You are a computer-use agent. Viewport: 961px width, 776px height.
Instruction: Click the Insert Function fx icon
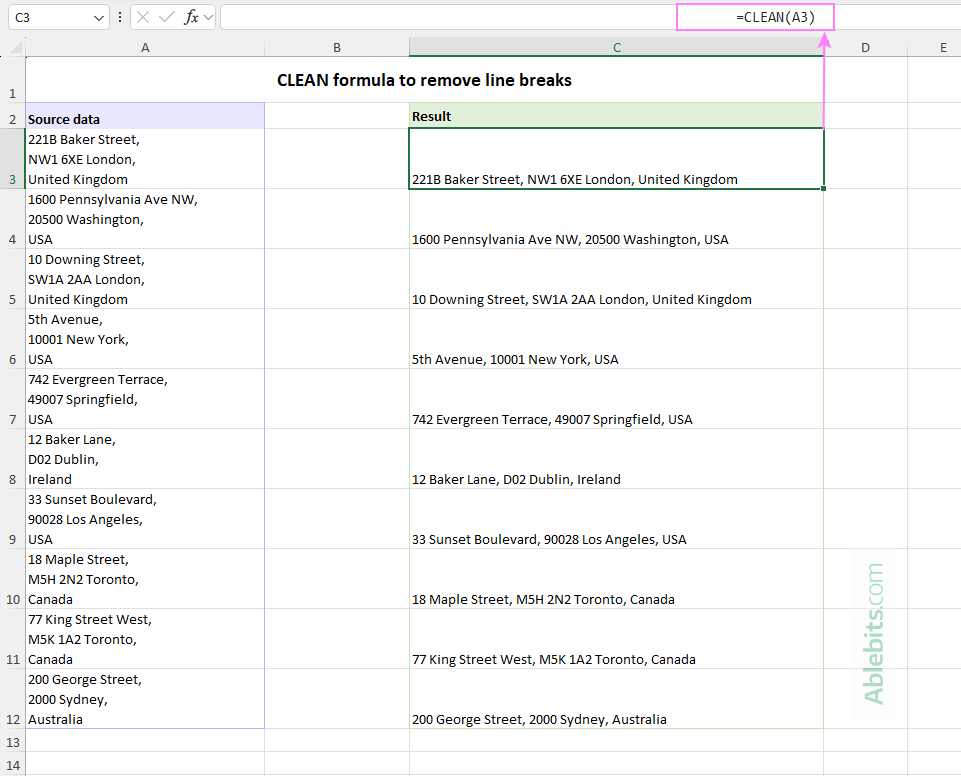pos(191,18)
